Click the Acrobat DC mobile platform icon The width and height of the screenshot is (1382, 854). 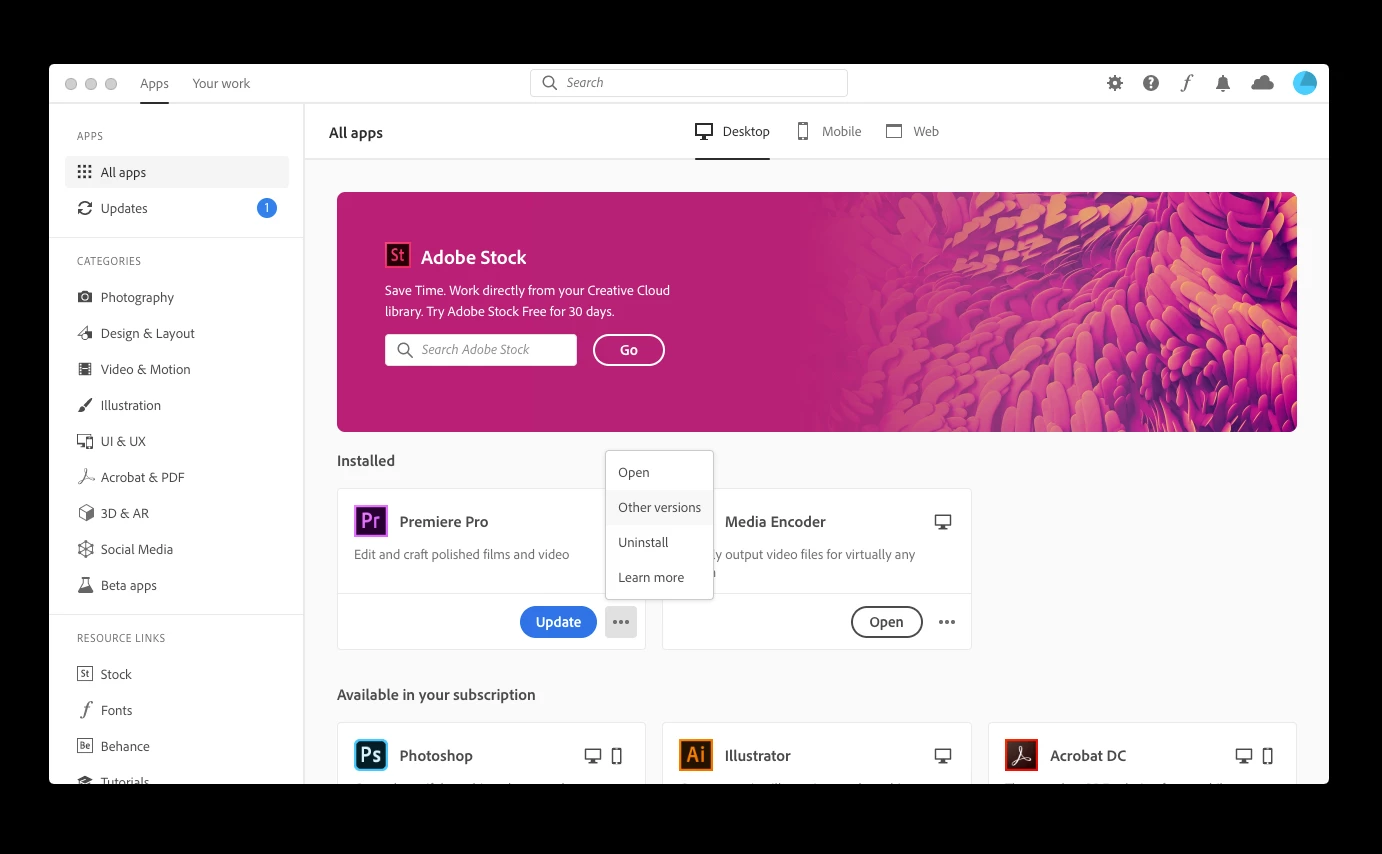pos(1268,756)
